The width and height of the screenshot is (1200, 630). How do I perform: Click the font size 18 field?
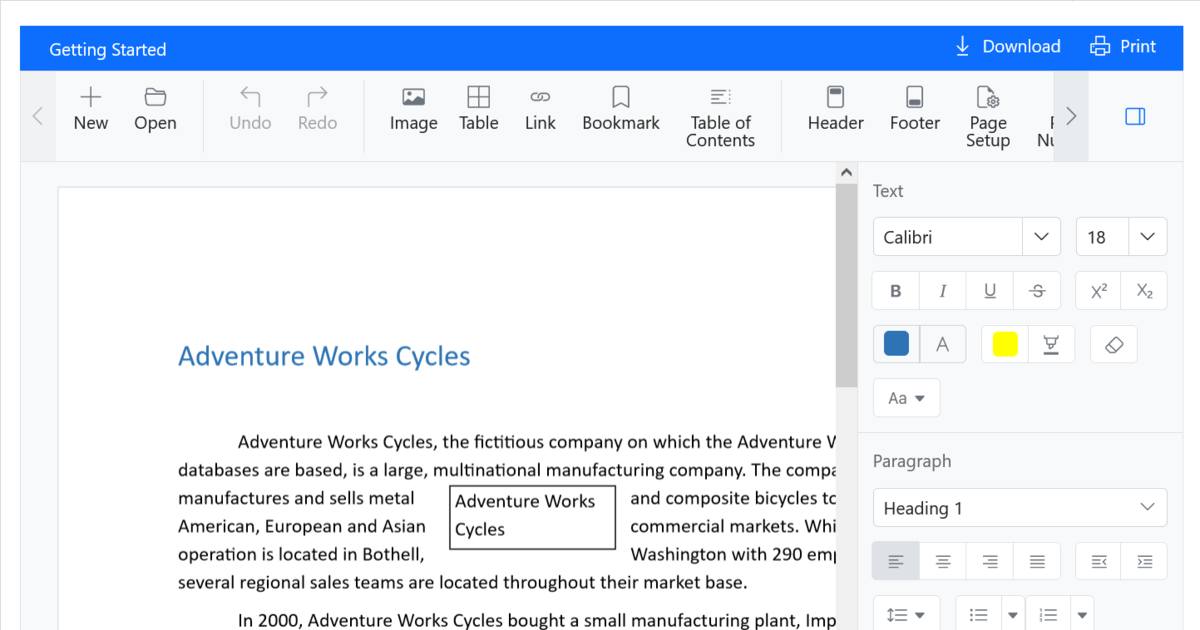(x=1102, y=237)
